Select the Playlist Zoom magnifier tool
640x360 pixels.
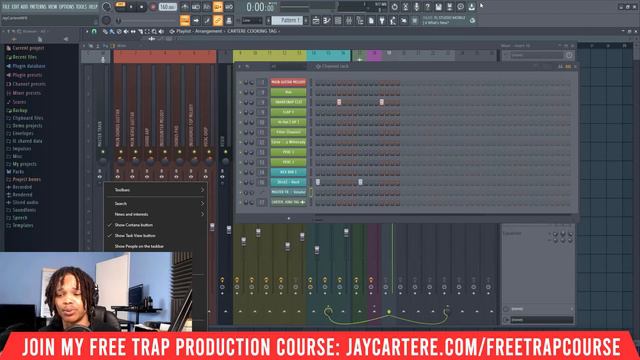(x=154, y=31)
